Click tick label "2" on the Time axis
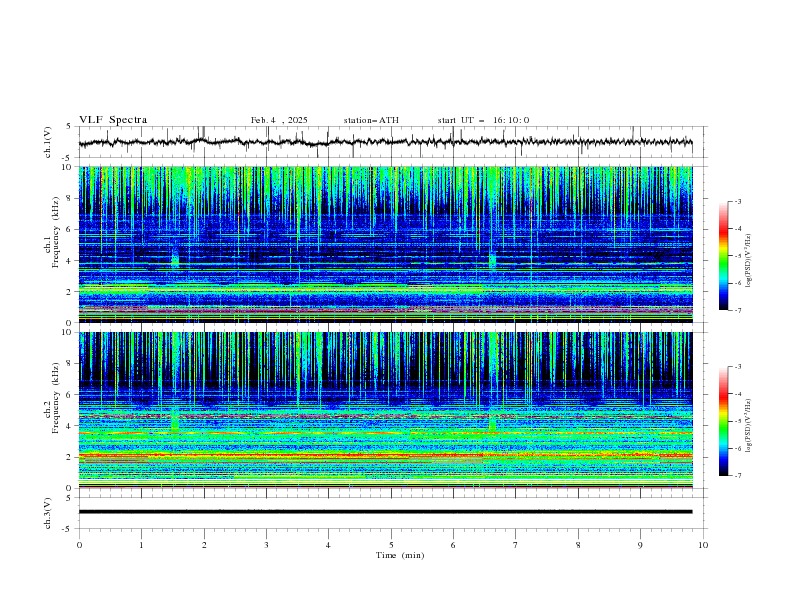The height and width of the screenshot is (612, 792). click(204, 545)
